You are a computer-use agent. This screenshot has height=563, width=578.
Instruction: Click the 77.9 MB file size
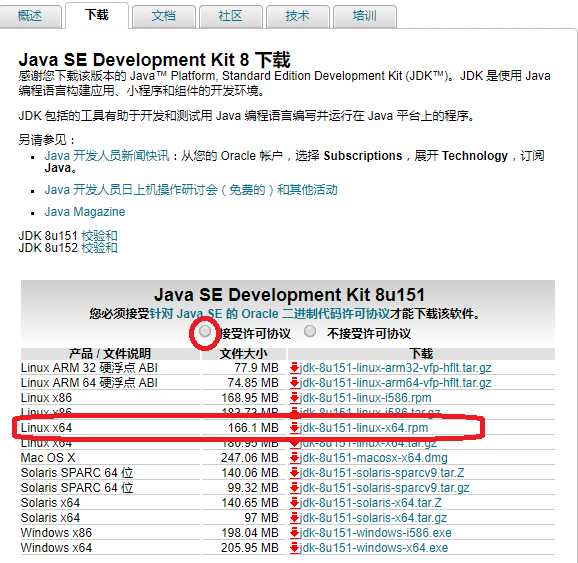click(x=257, y=368)
